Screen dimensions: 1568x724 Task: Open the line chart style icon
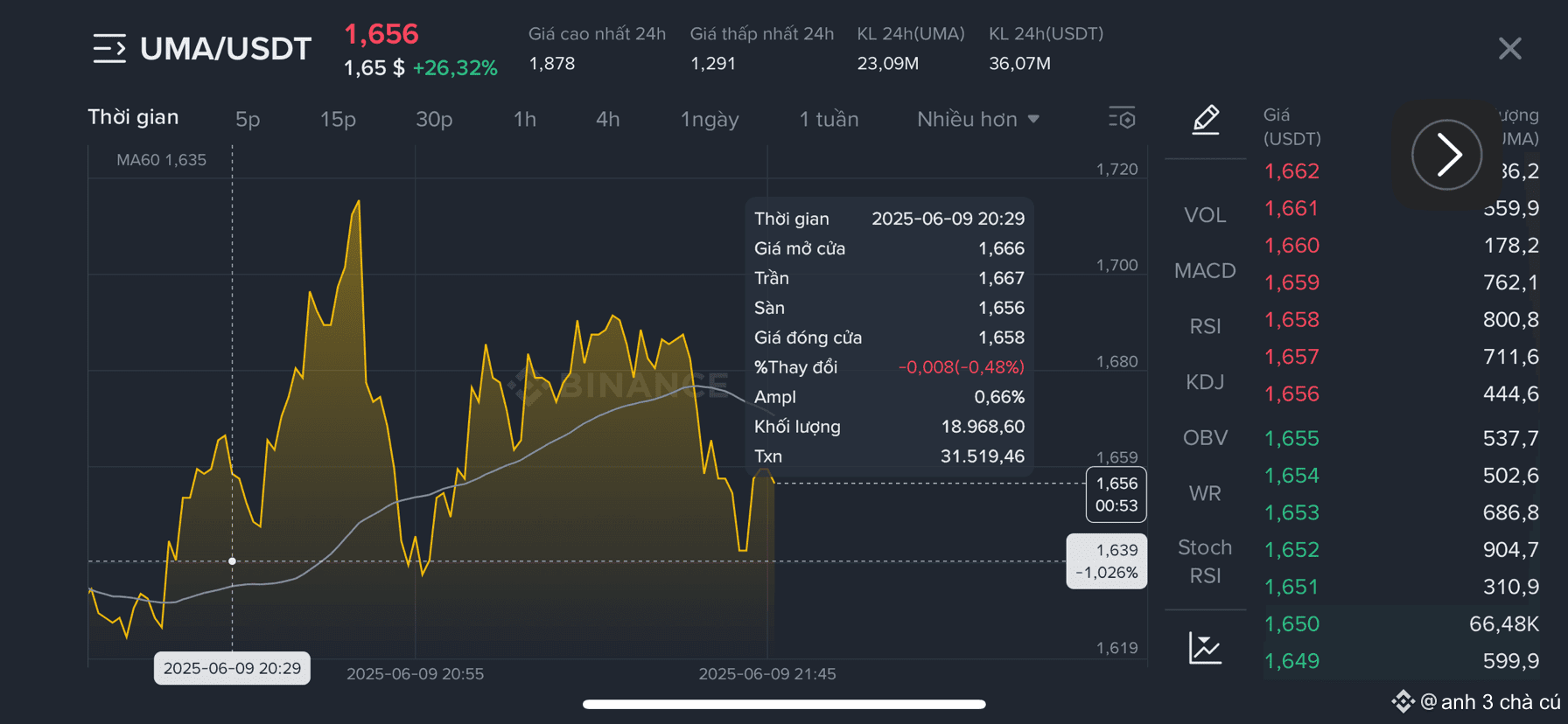1205,648
